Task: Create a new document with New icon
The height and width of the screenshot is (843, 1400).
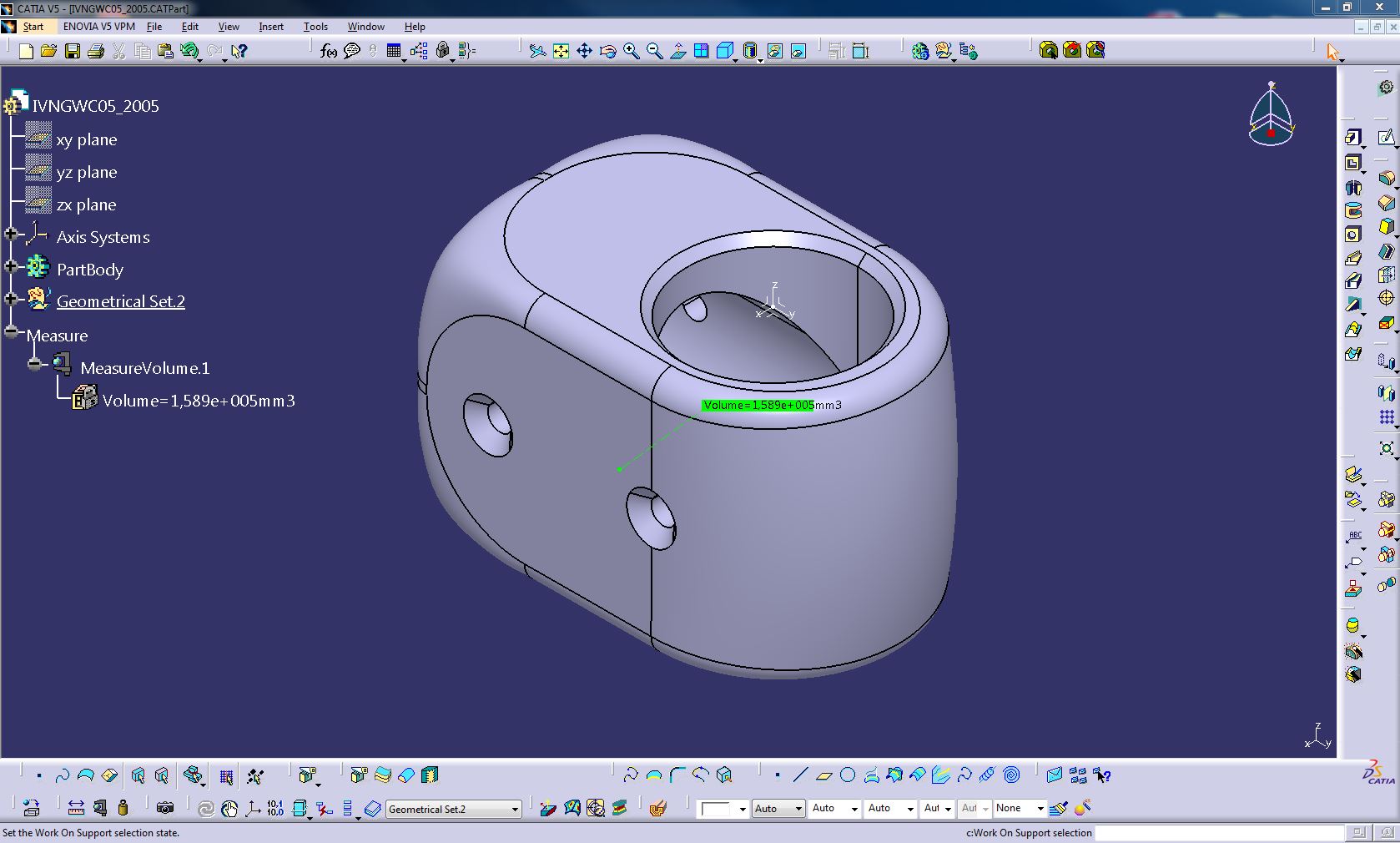Action: (x=26, y=51)
